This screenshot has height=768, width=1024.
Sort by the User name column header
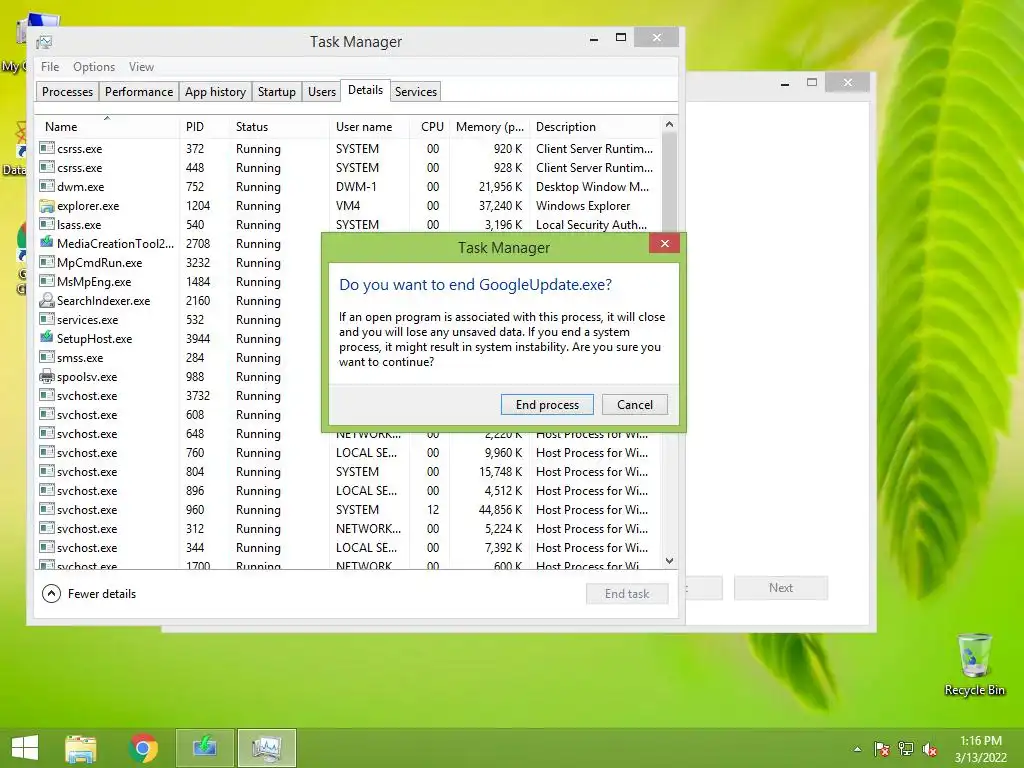click(370, 127)
